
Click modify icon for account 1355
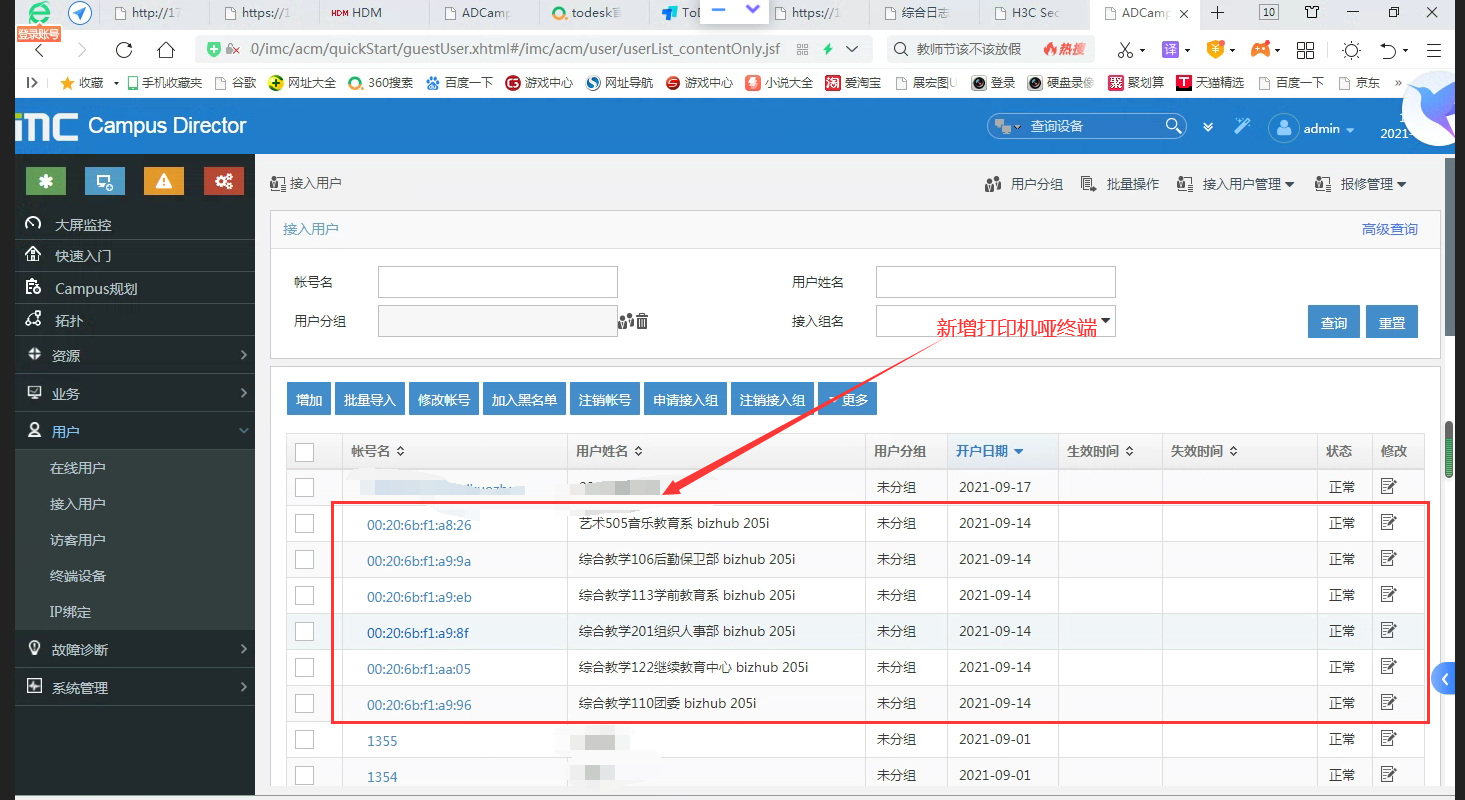tap(1388, 738)
